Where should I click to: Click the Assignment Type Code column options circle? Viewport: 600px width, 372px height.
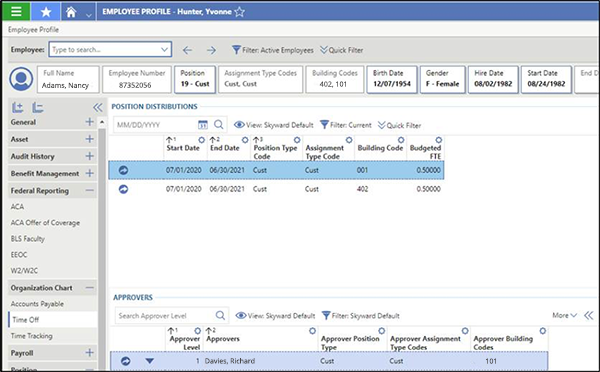coord(349,140)
